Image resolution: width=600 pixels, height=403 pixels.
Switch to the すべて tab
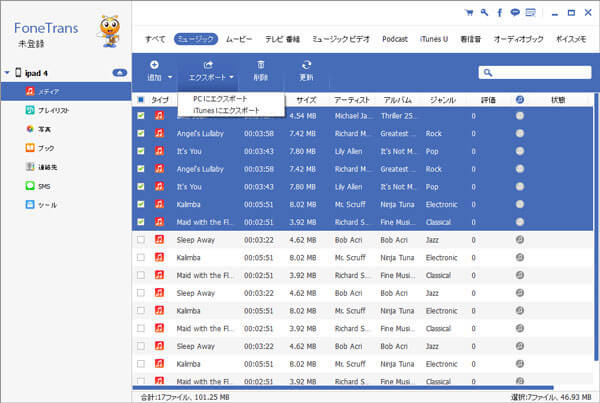pyautogui.click(x=155, y=39)
